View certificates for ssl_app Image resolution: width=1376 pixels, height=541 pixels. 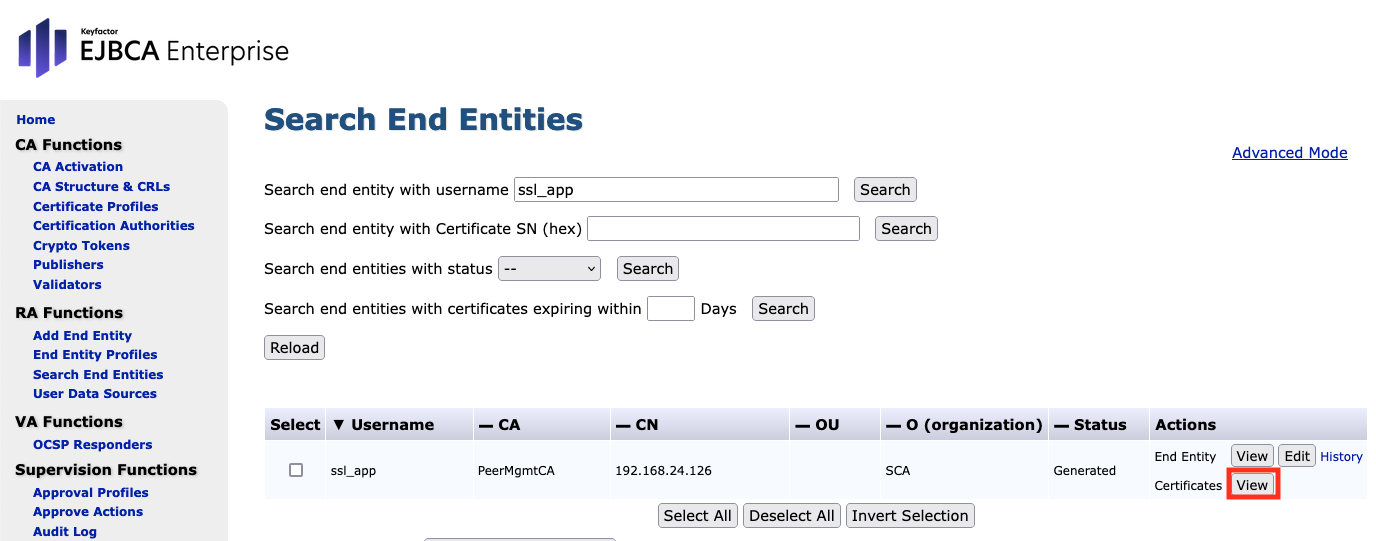1252,485
